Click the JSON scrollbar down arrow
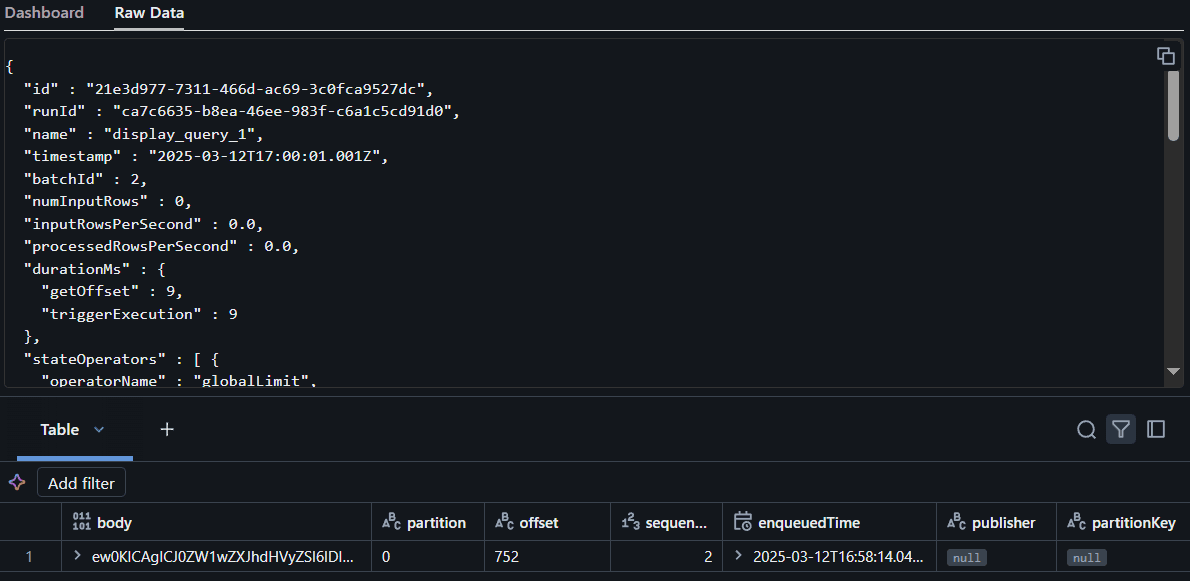The height and width of the screenshot is (581, 1190). (x=1173, y=371)
